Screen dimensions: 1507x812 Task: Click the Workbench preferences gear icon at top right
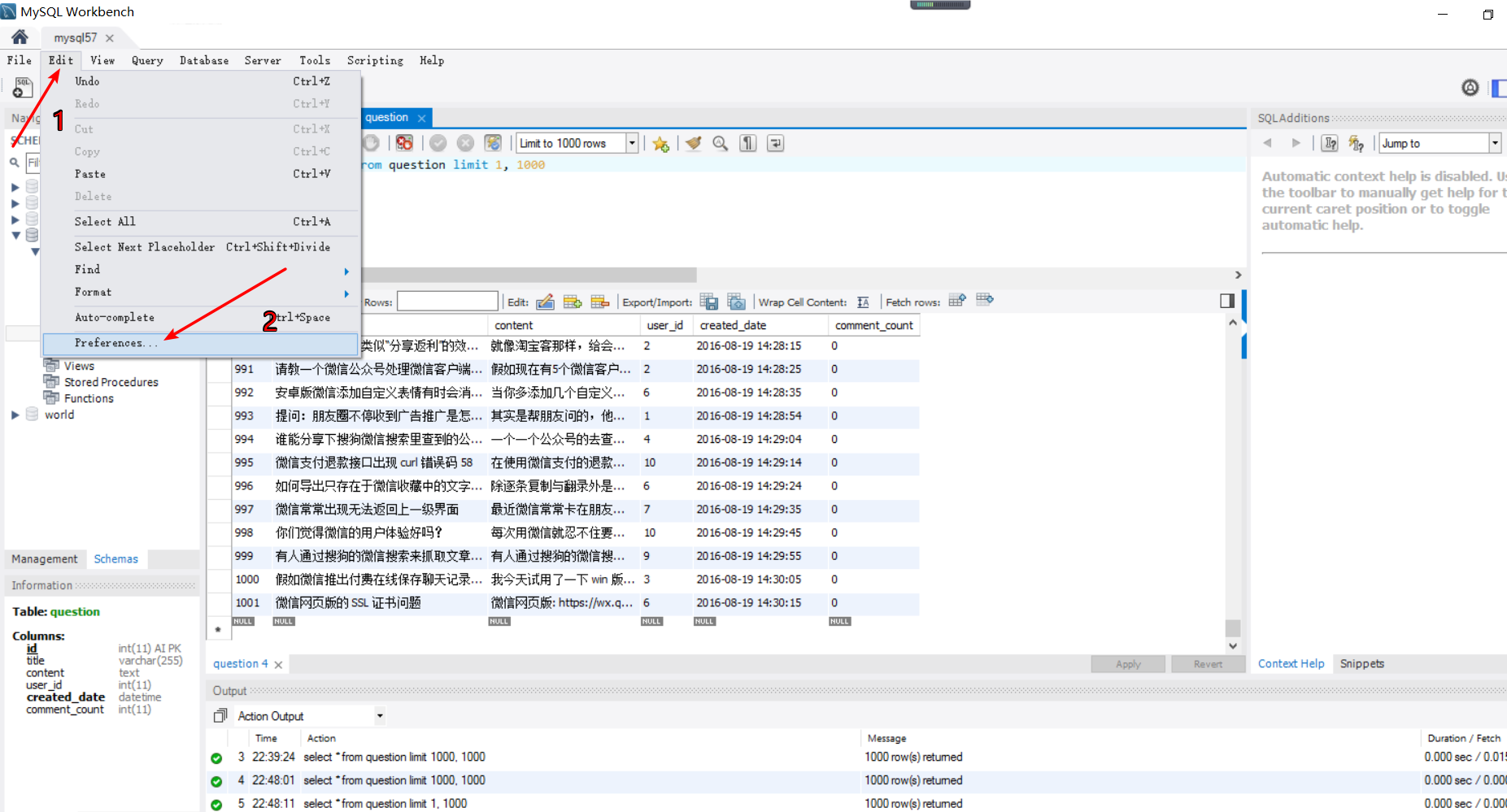(x=1470, y=88)
